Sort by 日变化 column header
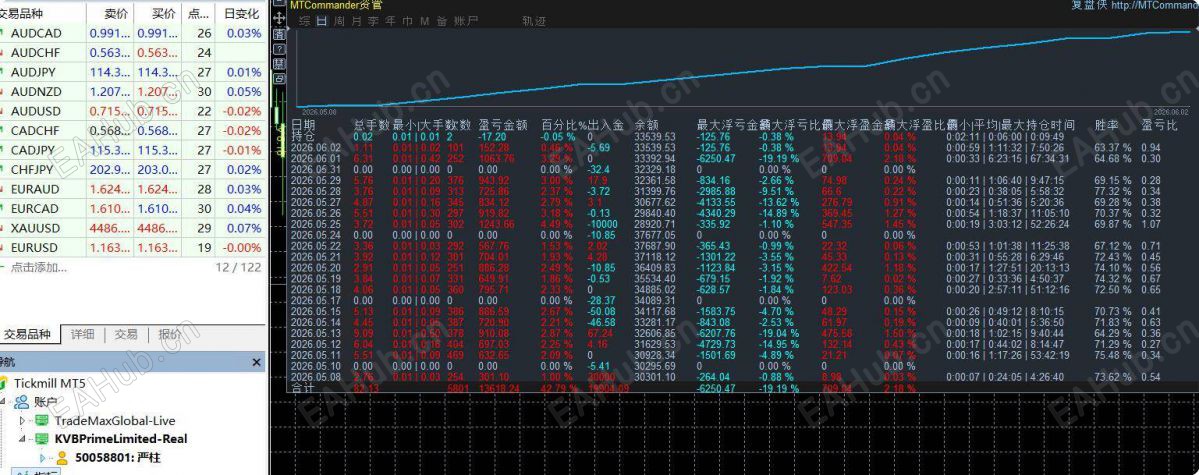Screen dimensions: 1199x475 [240, 14]
